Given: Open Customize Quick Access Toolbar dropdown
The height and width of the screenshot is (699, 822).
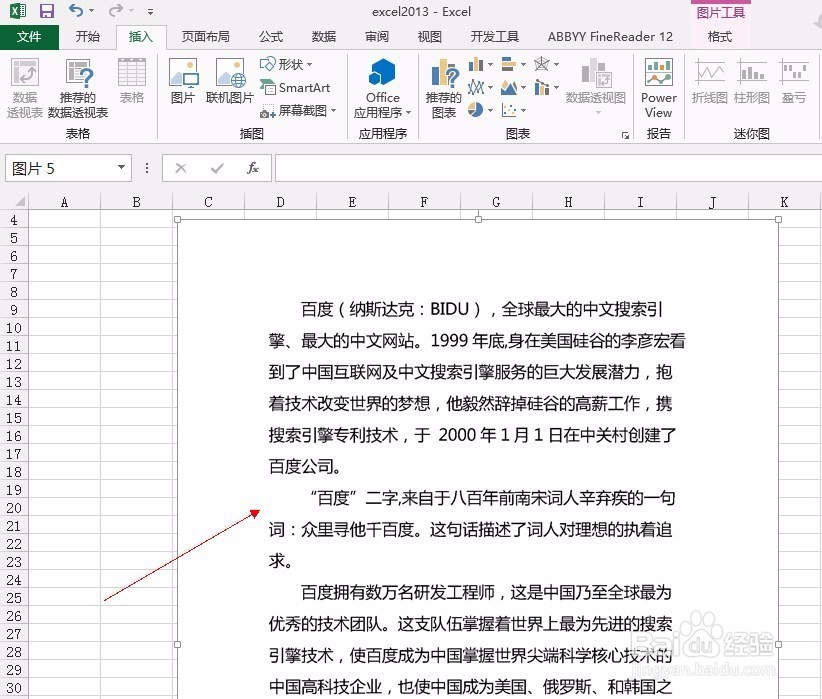Looking at the screenshot, I should pos(150,12).
